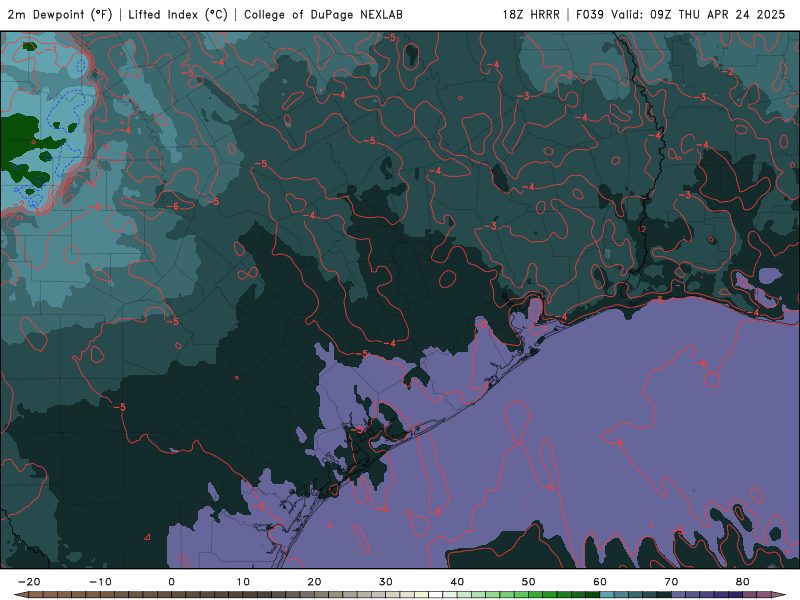Click the '18Z HRRR' model run label
The width and height of the screenshot is (800, 600).
(x=531, y=14)
